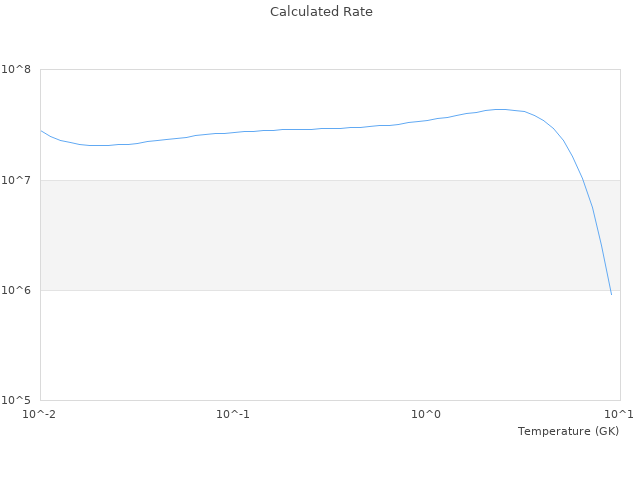Click the white plot area below the gray band
The image size is (640, 480).
pyautogui.click(x=300, y=345)
